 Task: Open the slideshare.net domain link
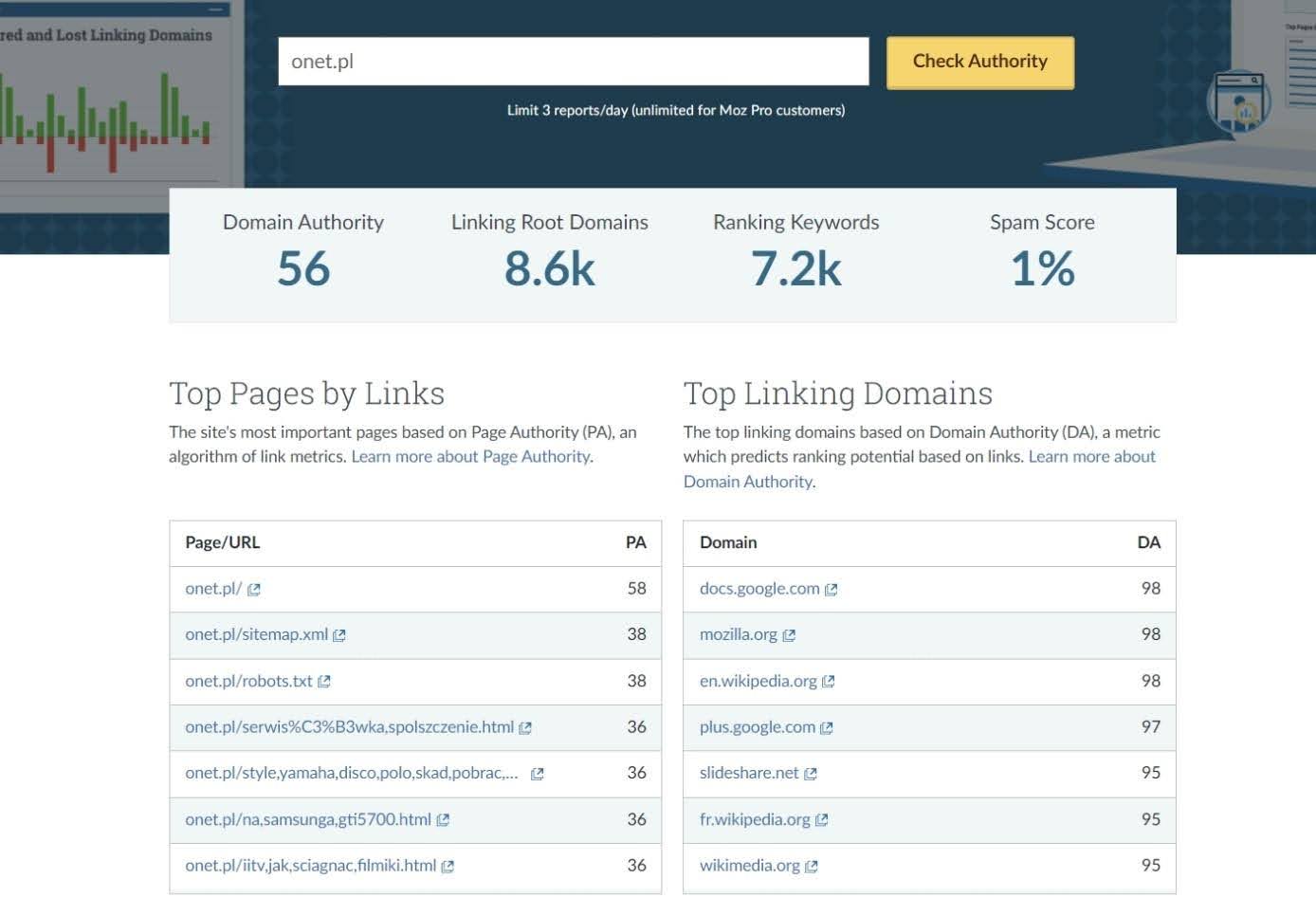749,773
